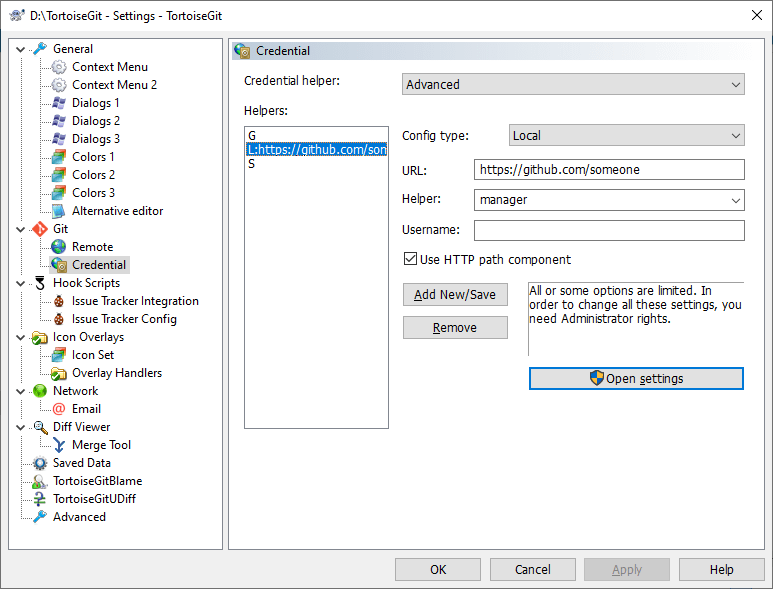This screenshot has height=589, width=773.
Task: Click the Overlay Handlers folder icon
Action: 59,373
